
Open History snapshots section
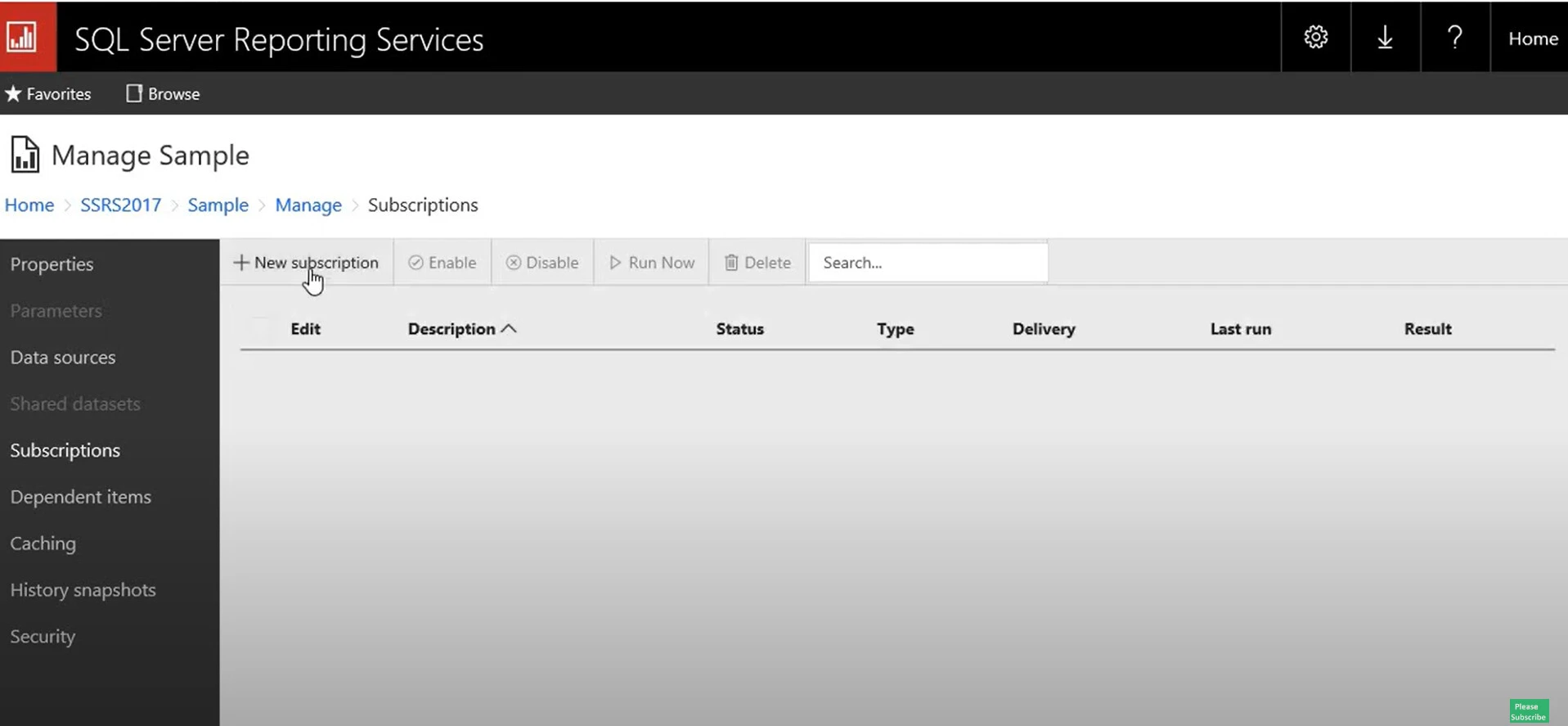(83, 590)
